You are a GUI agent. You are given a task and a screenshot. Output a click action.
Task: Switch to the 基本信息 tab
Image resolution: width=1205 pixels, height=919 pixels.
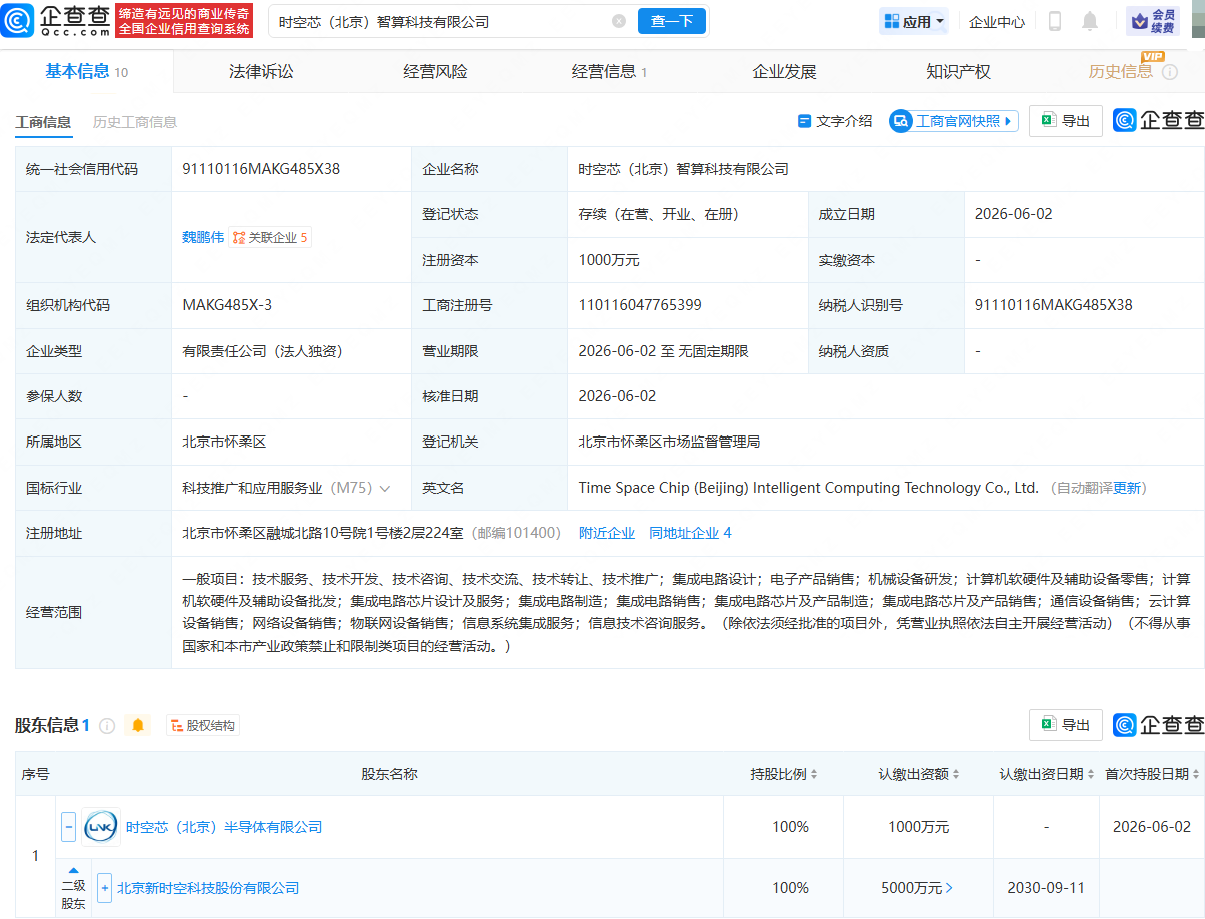point(86,71)
